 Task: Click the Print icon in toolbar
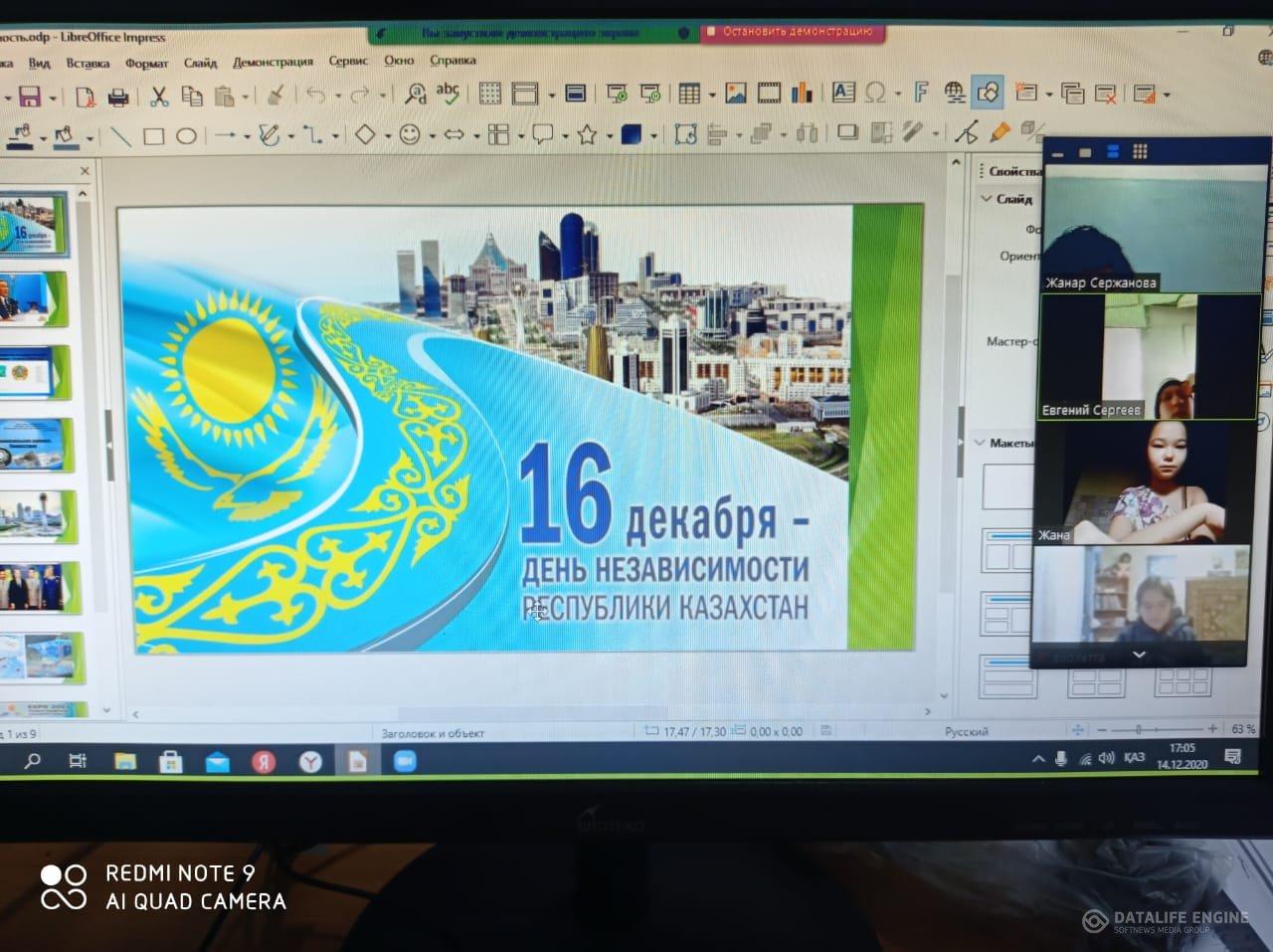117,96
